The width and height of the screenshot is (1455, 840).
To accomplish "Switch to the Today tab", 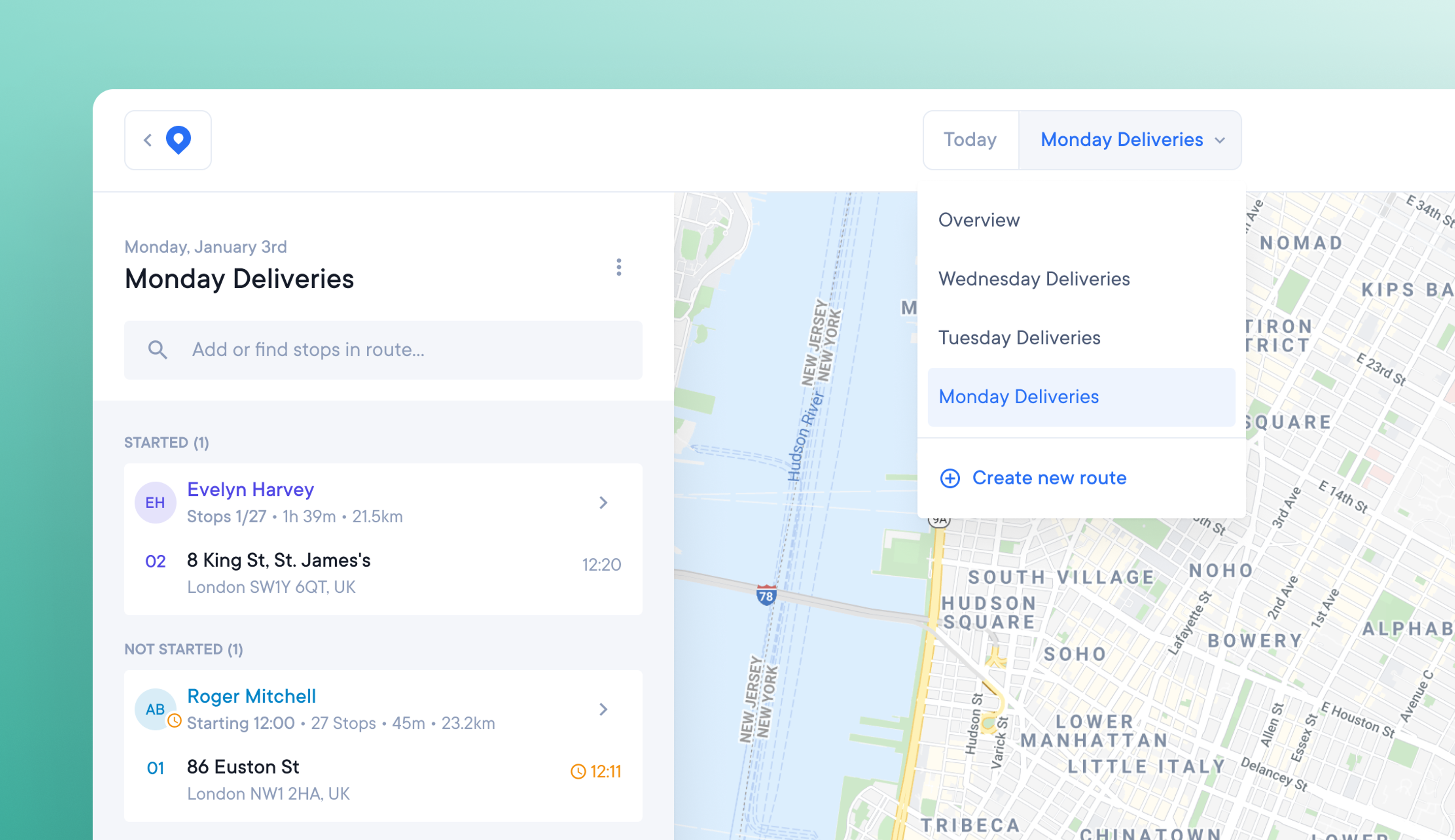I will pyautogui.click(x=970, y=140).
